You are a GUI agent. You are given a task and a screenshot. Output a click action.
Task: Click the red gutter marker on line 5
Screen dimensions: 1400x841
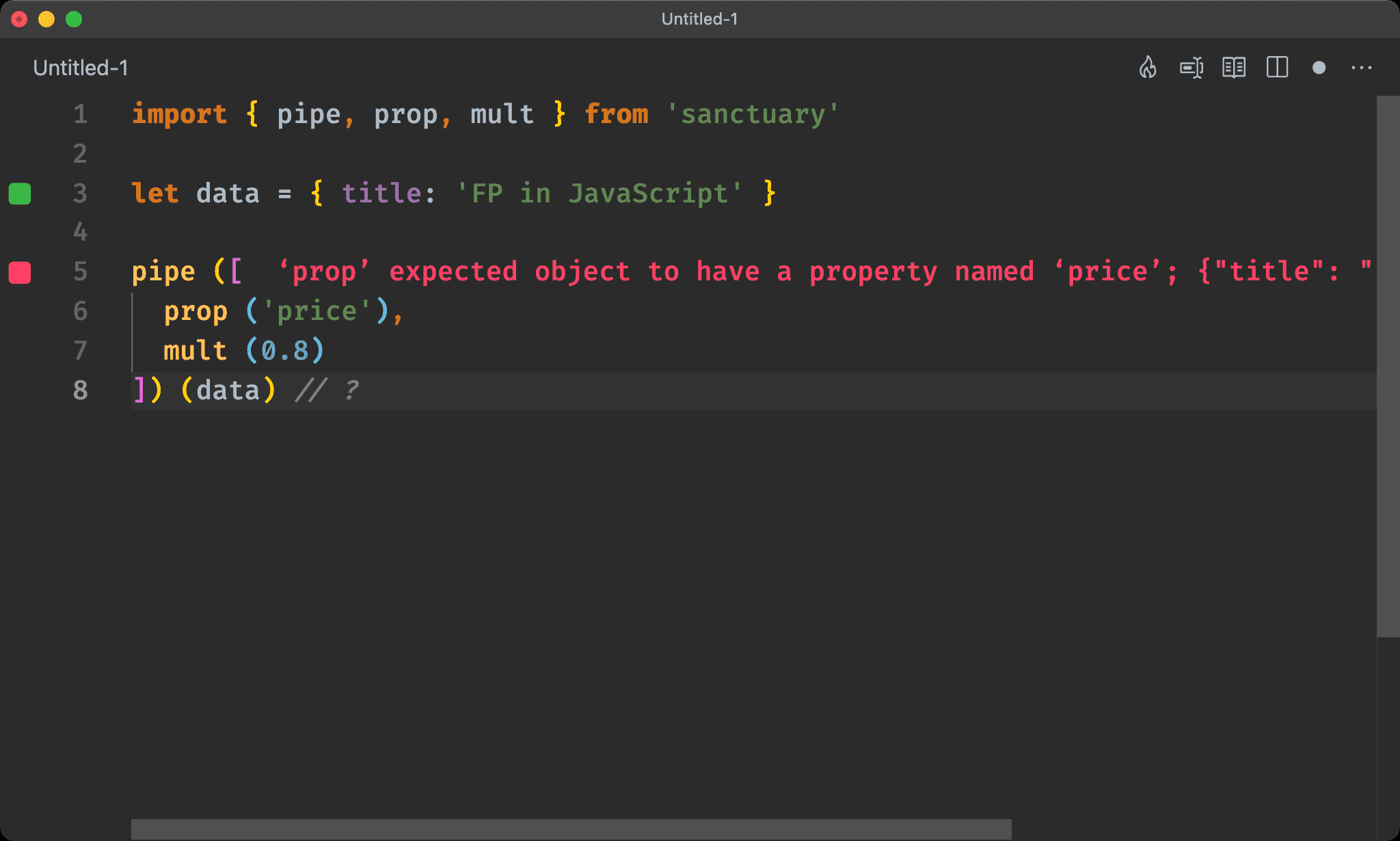(20, 272)
